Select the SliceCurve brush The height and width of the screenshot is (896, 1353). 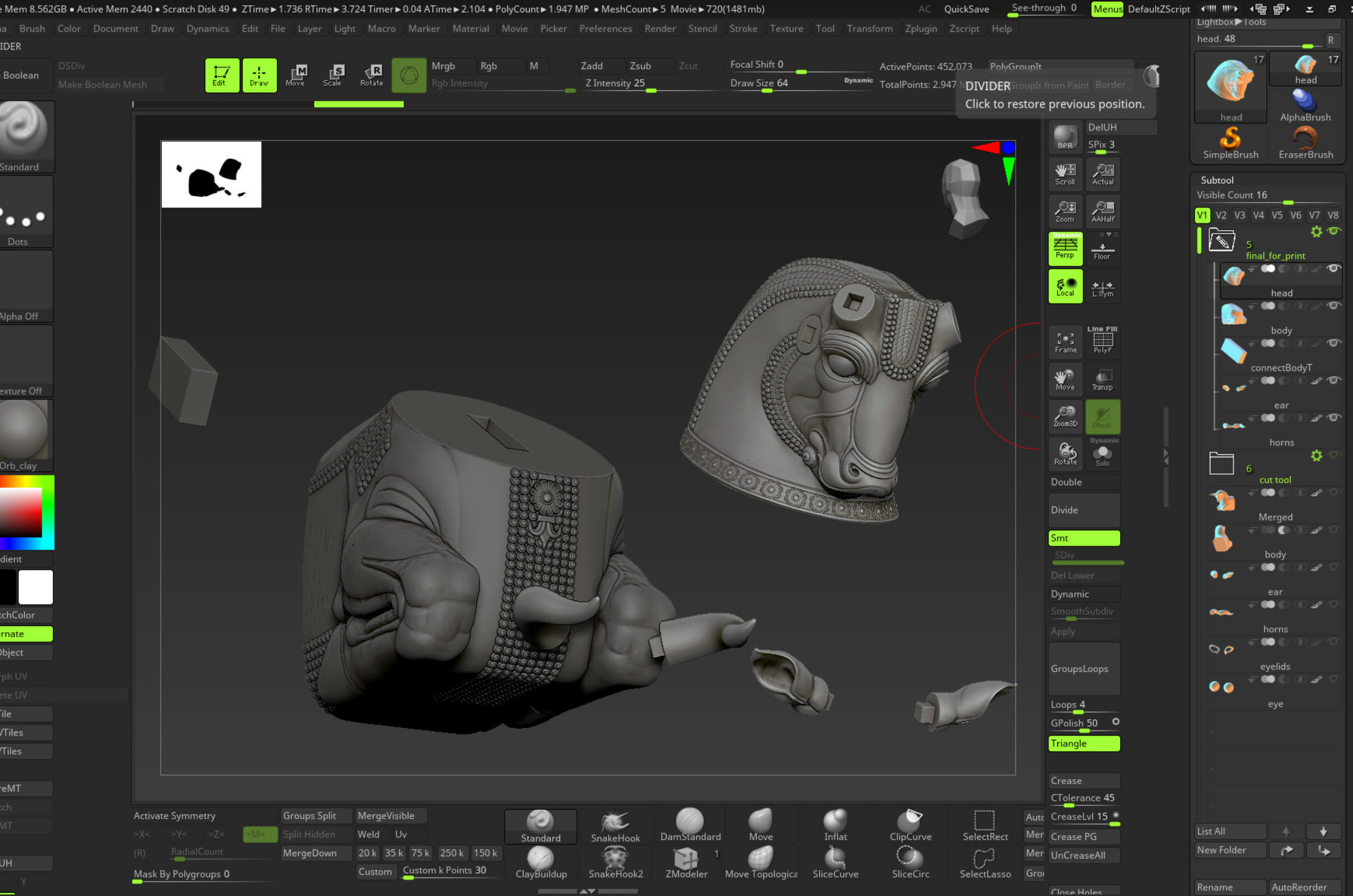click(x=835, y=863)
